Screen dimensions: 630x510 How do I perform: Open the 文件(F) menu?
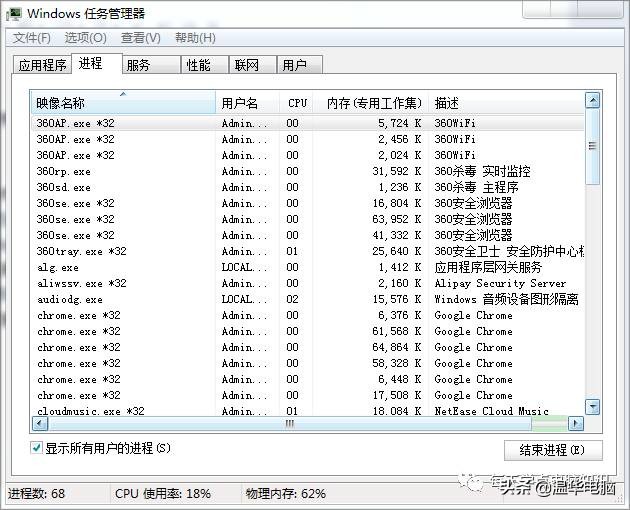tap(32, 38)
